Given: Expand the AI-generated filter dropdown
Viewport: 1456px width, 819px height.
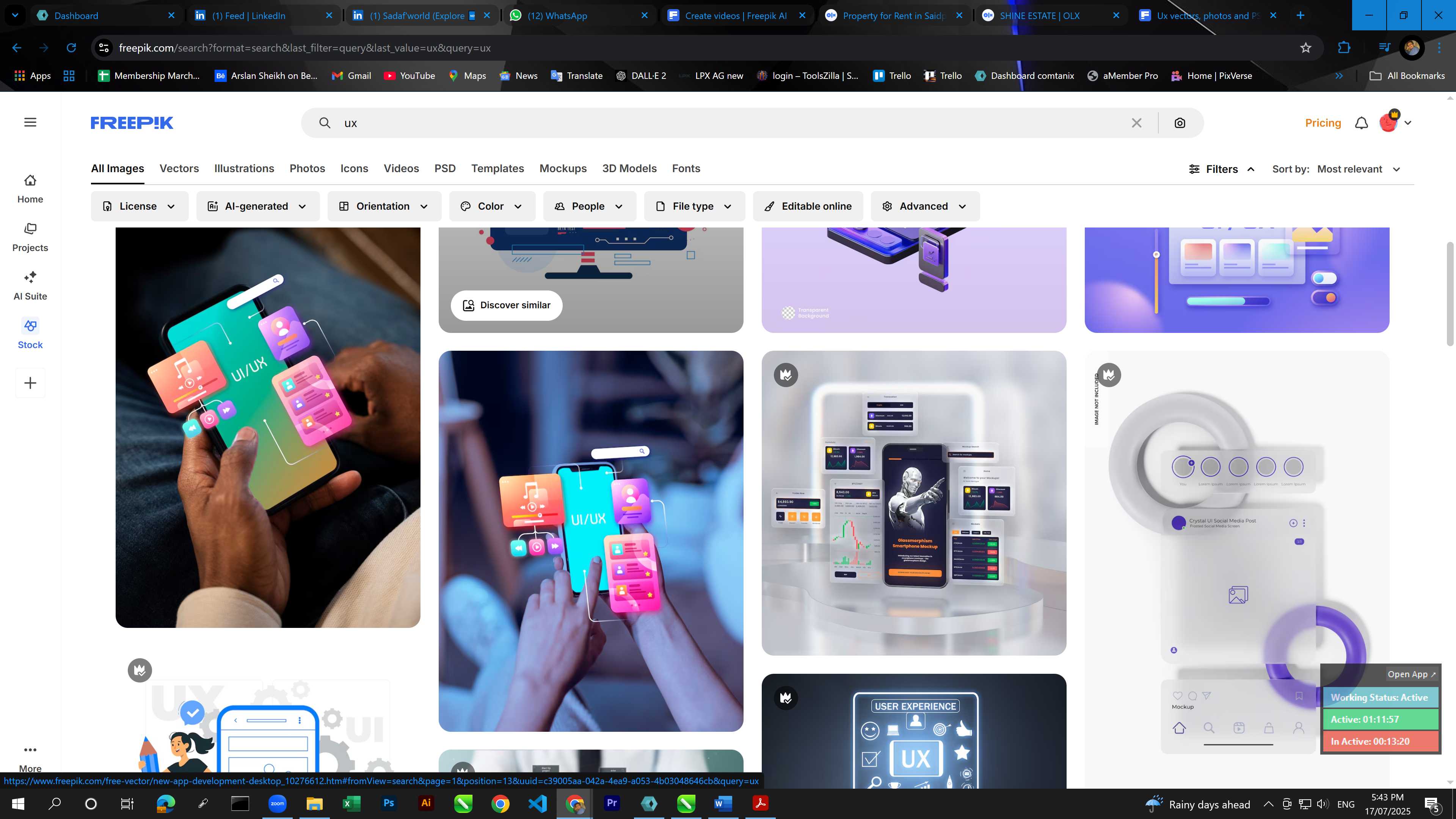Looking at the screenshot, I should (258, 206).
